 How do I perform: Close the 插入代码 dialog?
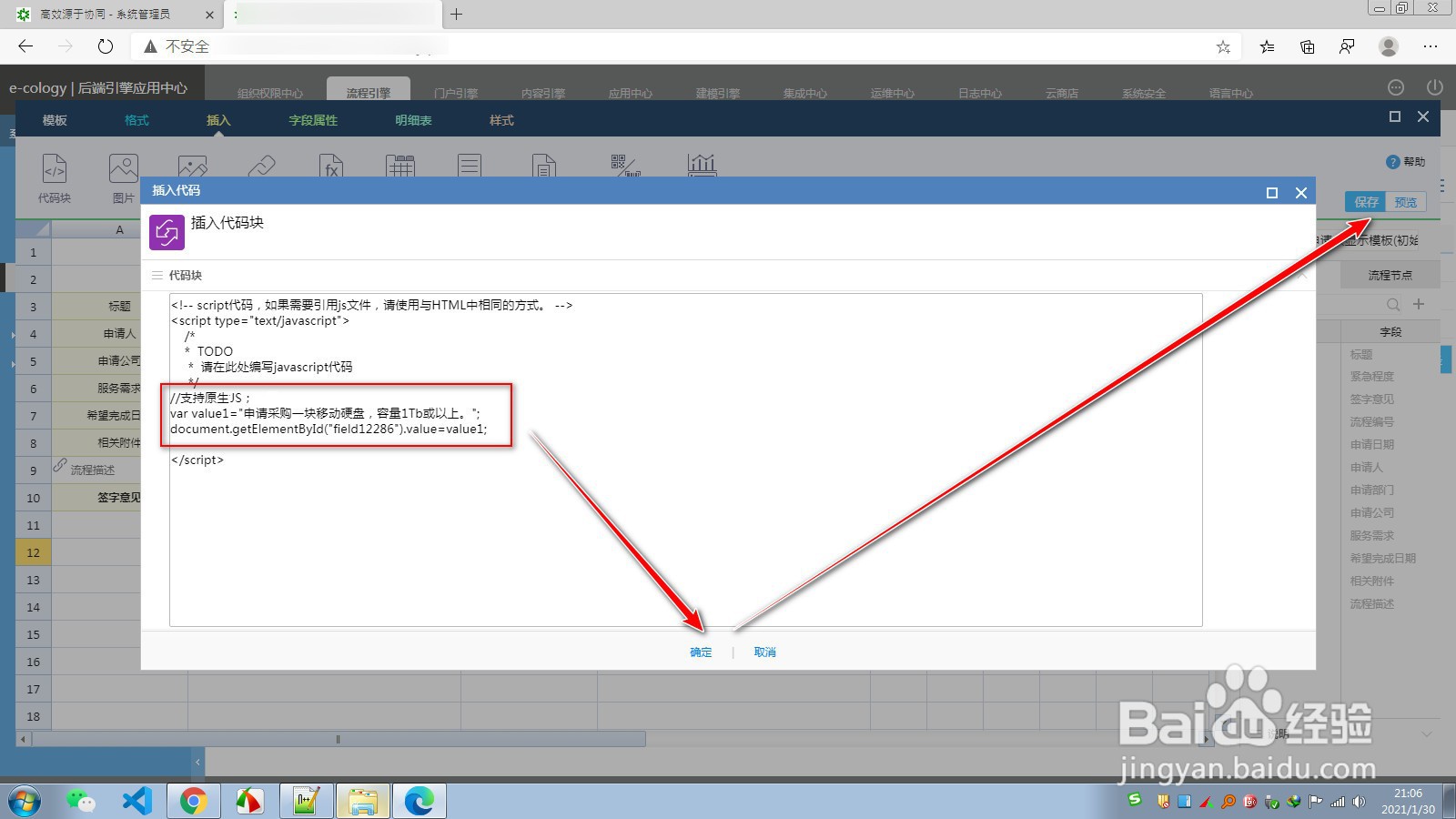pyautogui.click(x=1301, y=192)
